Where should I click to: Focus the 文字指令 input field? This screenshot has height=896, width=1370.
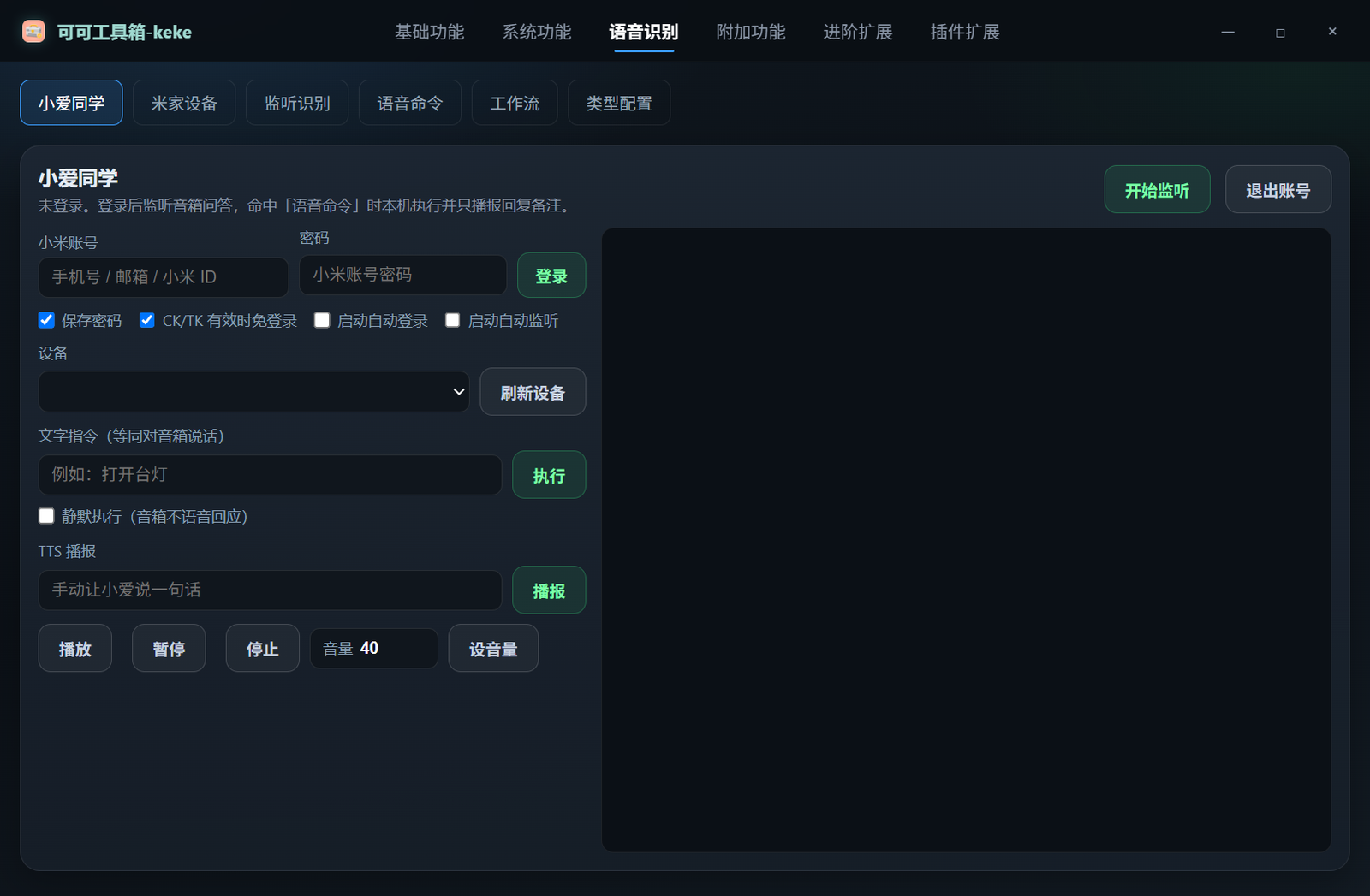pyautogui.click(x=270, y=475)
